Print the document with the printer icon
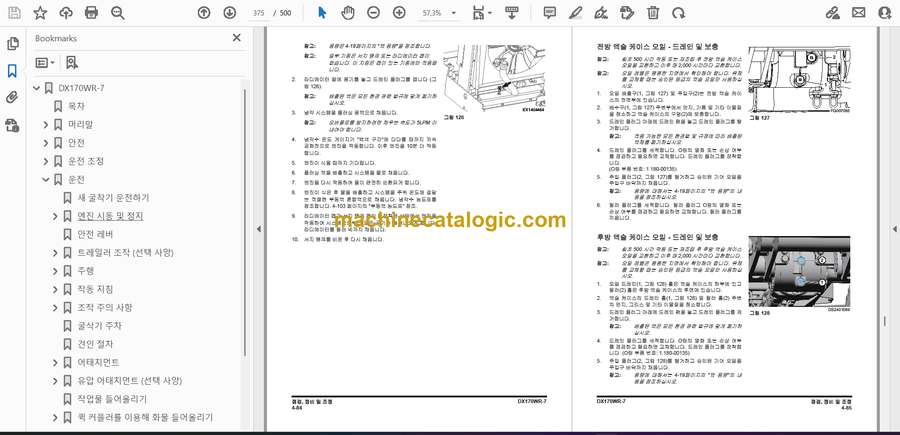900x435 pixels. click(x=91, y=13)
